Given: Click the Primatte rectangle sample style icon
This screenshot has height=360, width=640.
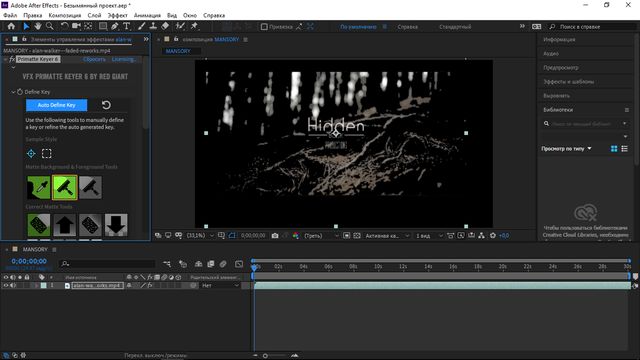Looking at the screenshot, I should point(47,153).
